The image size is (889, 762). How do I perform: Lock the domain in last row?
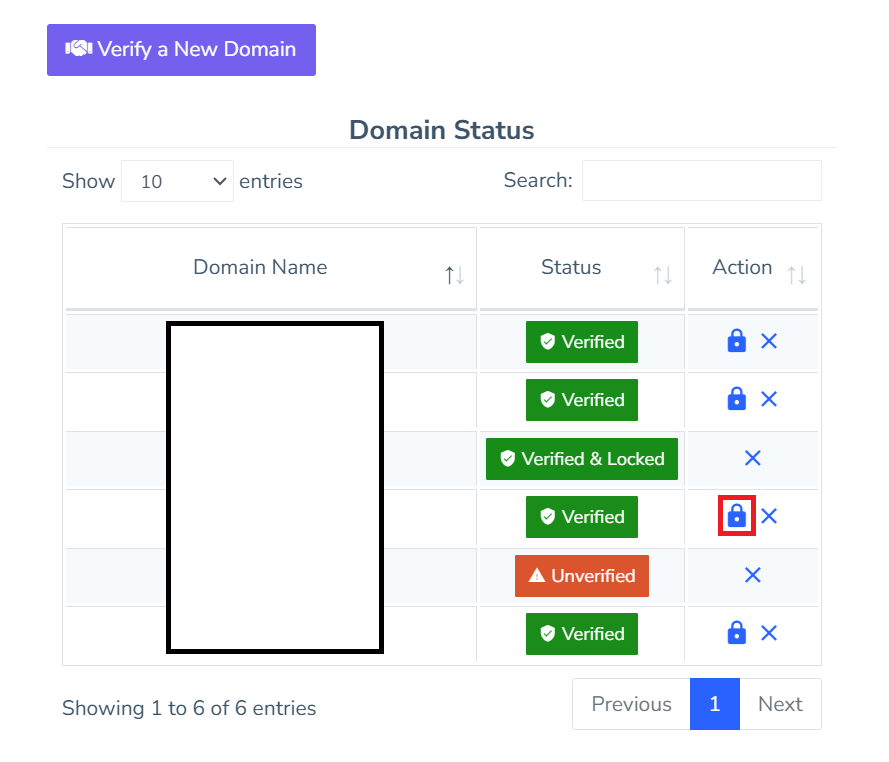(736, 633)
